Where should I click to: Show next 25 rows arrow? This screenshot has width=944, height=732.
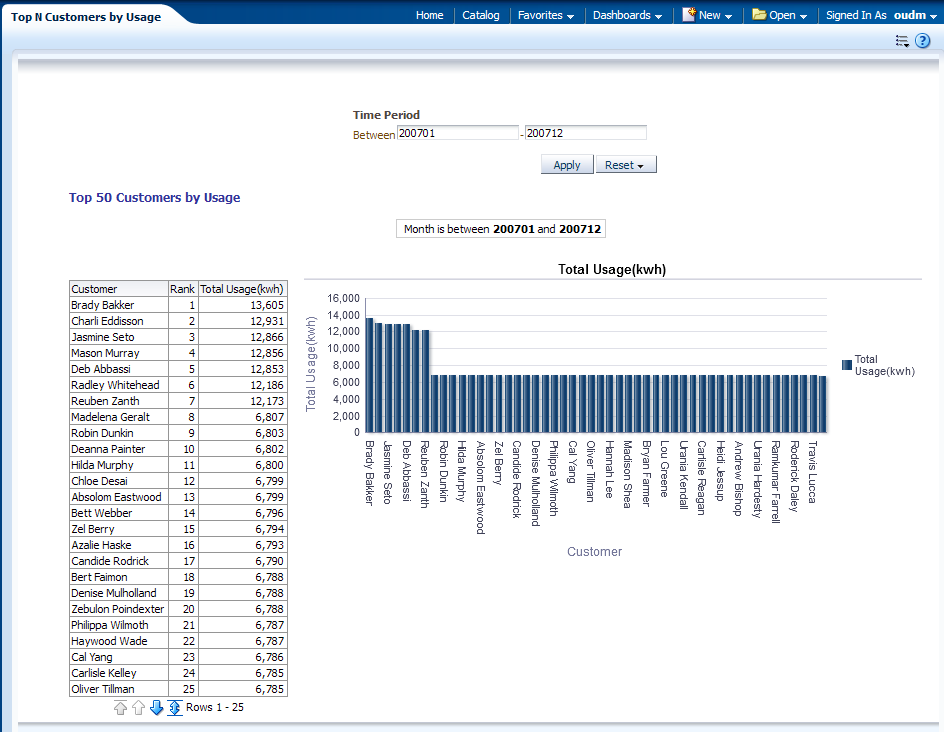(x=157, y=708)
